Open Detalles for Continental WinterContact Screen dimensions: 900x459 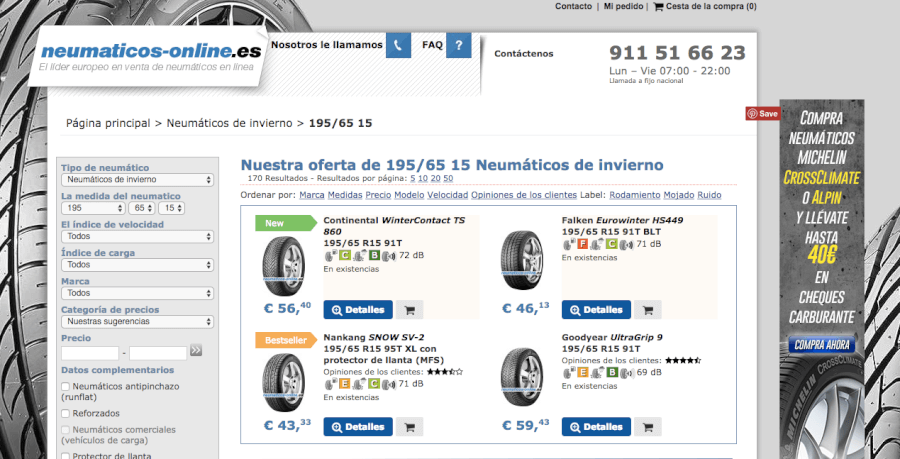click(358, 310)
